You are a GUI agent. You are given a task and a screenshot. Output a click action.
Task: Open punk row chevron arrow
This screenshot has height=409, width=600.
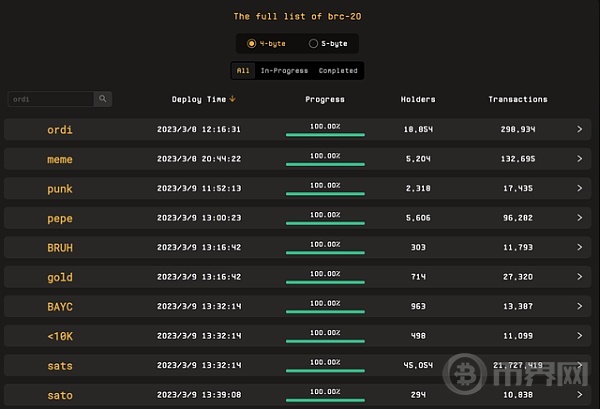[579, 188]
